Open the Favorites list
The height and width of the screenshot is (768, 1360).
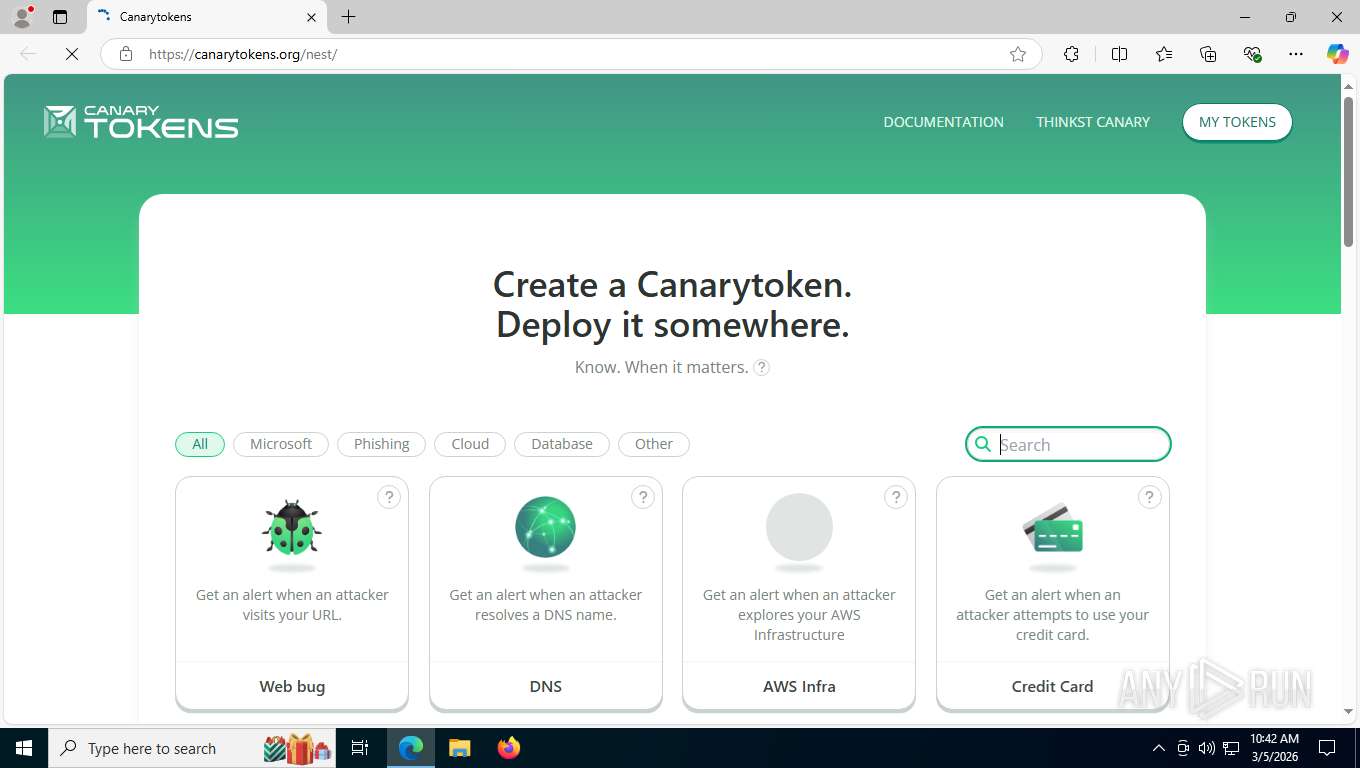(1164, 54)
